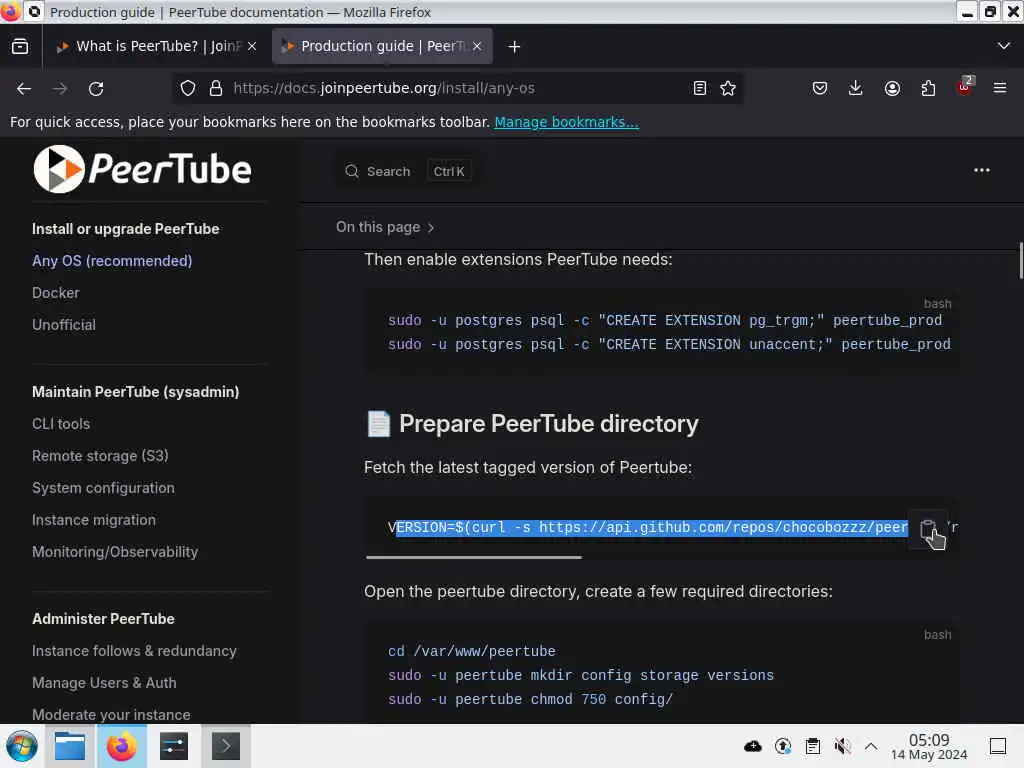Open the Downloads panel
Image resolution: width=1024 pixels, height=768 pixels.
tap(856, 88)
